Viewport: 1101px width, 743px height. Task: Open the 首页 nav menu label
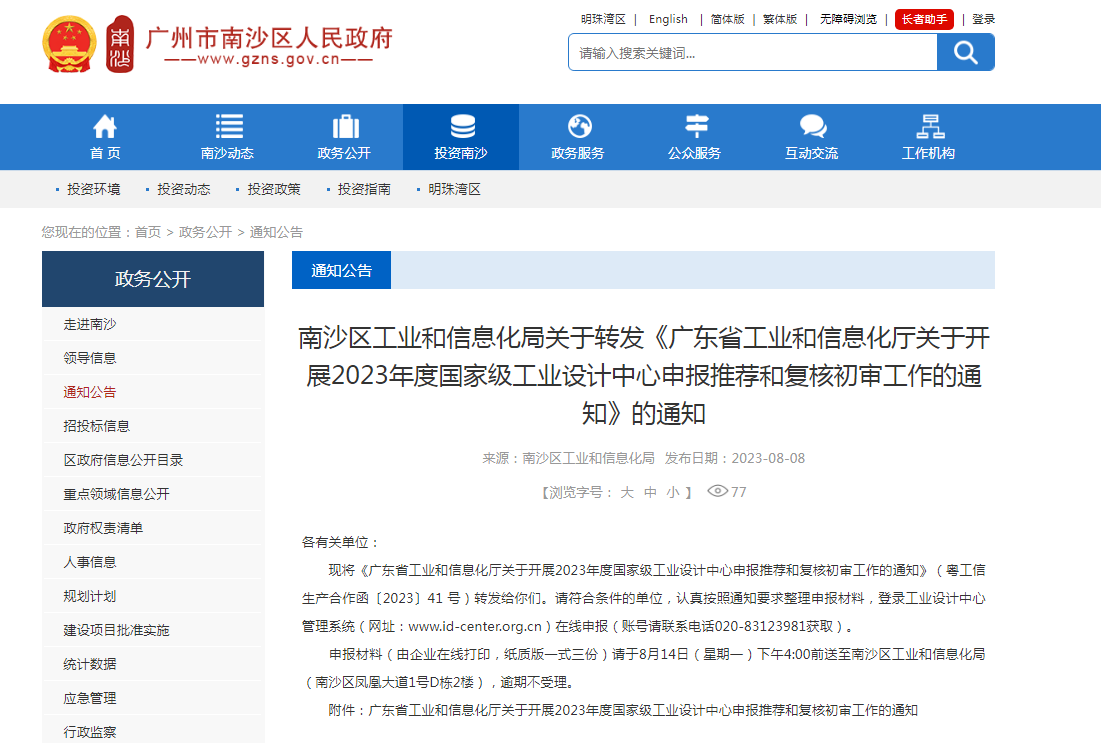click(x=105, y=153)
